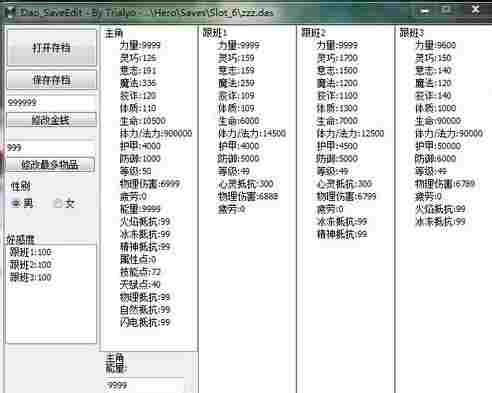Click the 修改金钱 button
This screenshot has width=492, height=393.
tap(52, 120)
